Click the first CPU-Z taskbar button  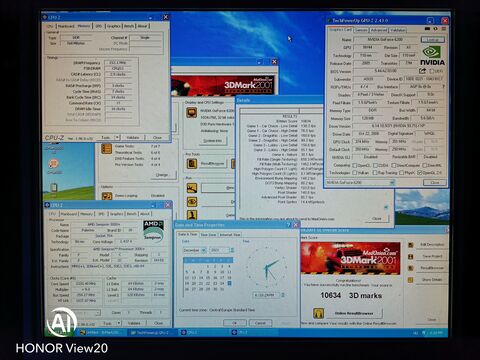pyautogui.click(x=203, y=332)
